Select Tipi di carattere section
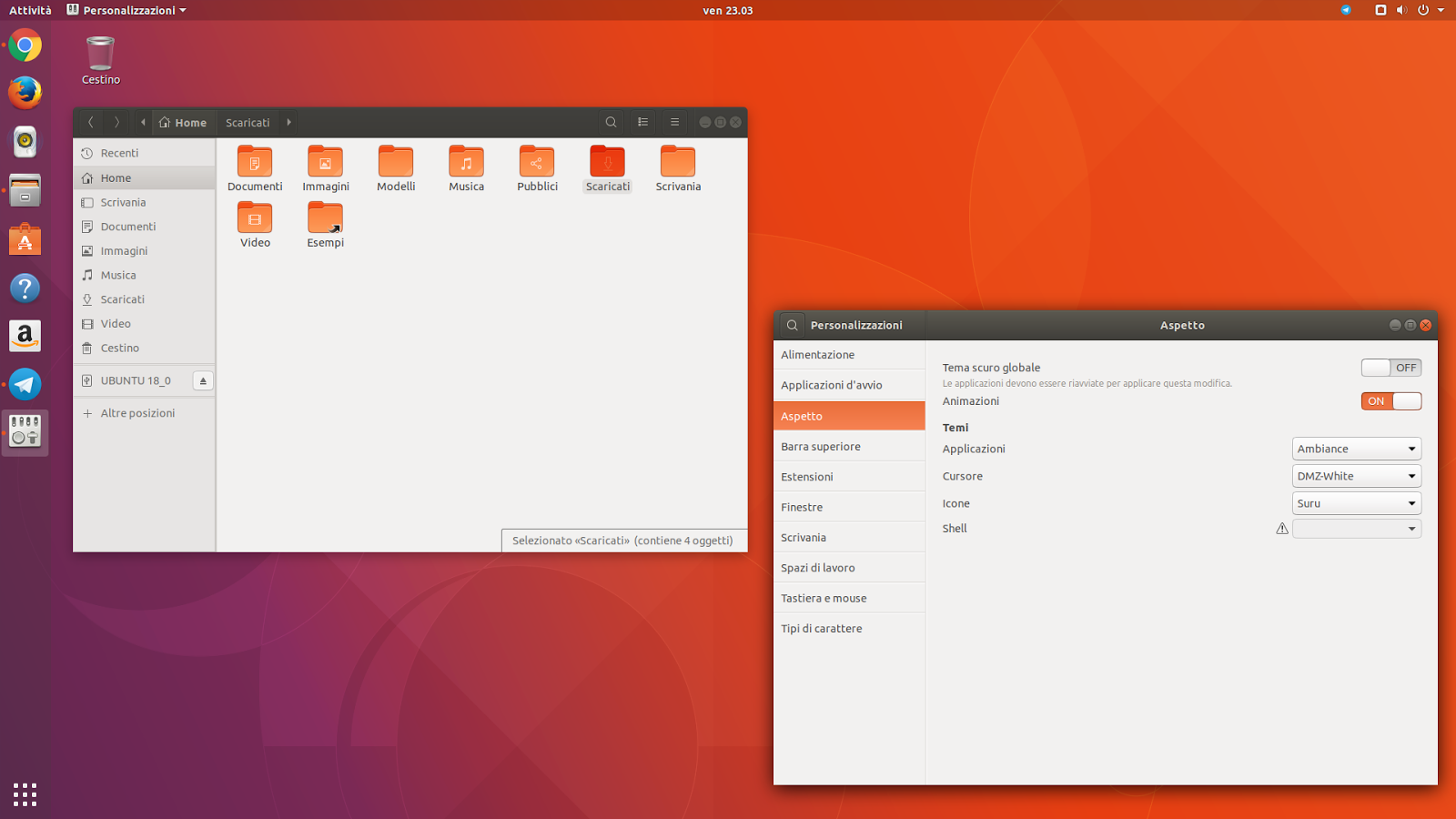The image size is (1456, 819). (849, 629)
